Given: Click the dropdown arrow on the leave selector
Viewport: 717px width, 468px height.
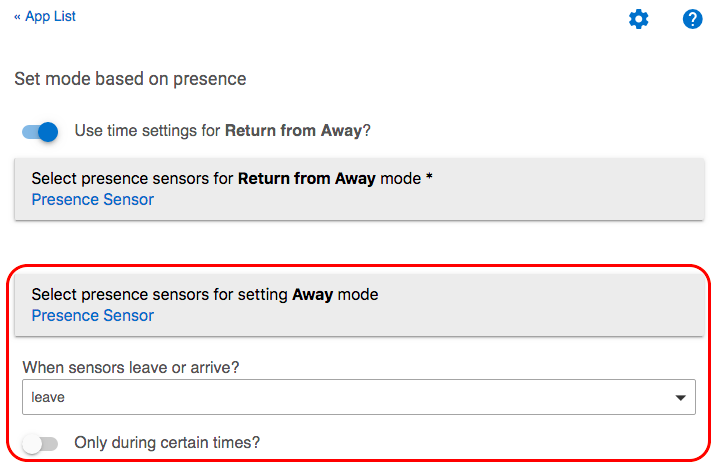Looking at the screenshot, I should (x=680, y=397).
